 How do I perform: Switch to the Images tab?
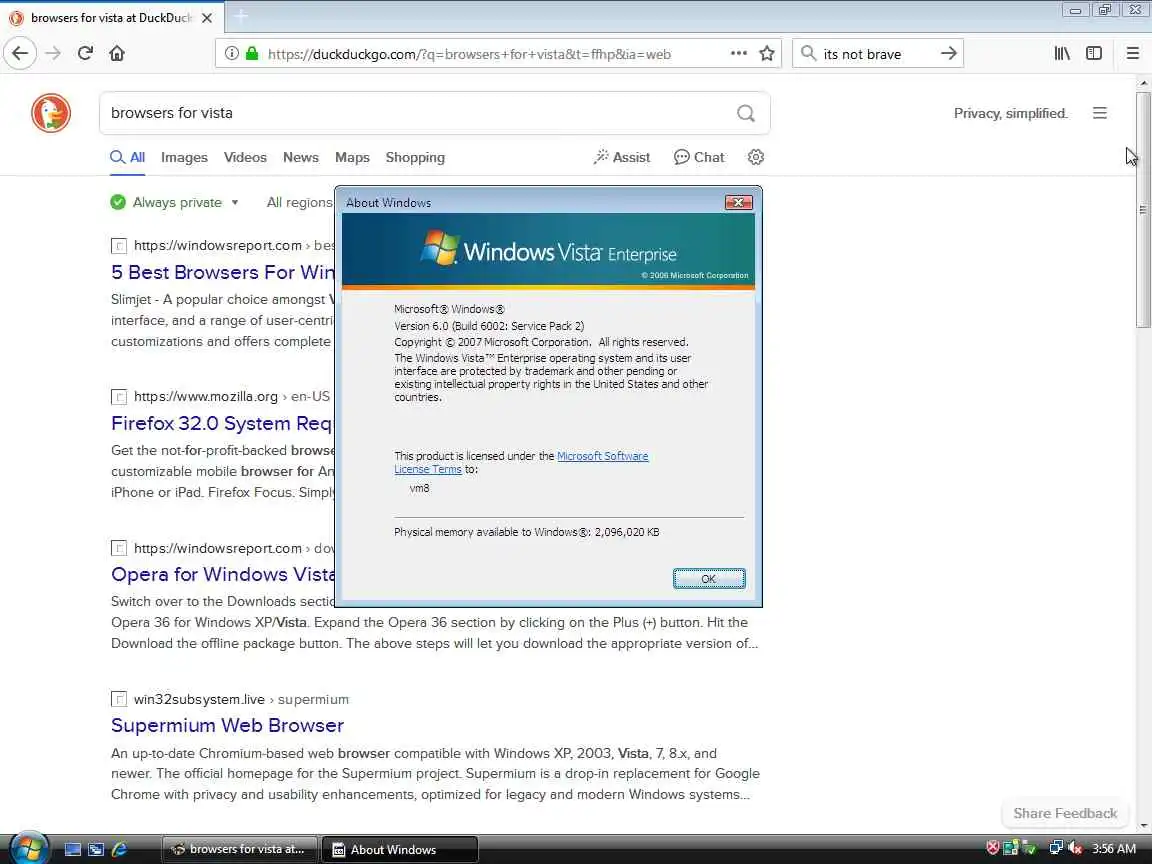[x=184, y=157]
